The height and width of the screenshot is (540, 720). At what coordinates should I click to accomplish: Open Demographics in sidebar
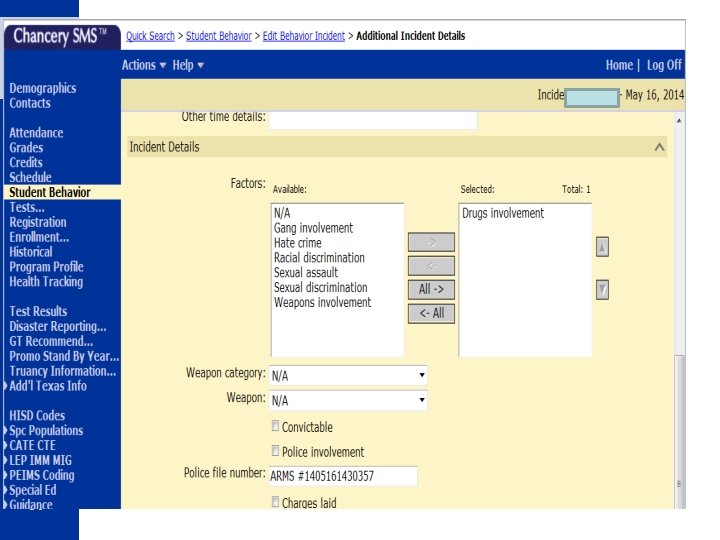[x=43, y=88]
